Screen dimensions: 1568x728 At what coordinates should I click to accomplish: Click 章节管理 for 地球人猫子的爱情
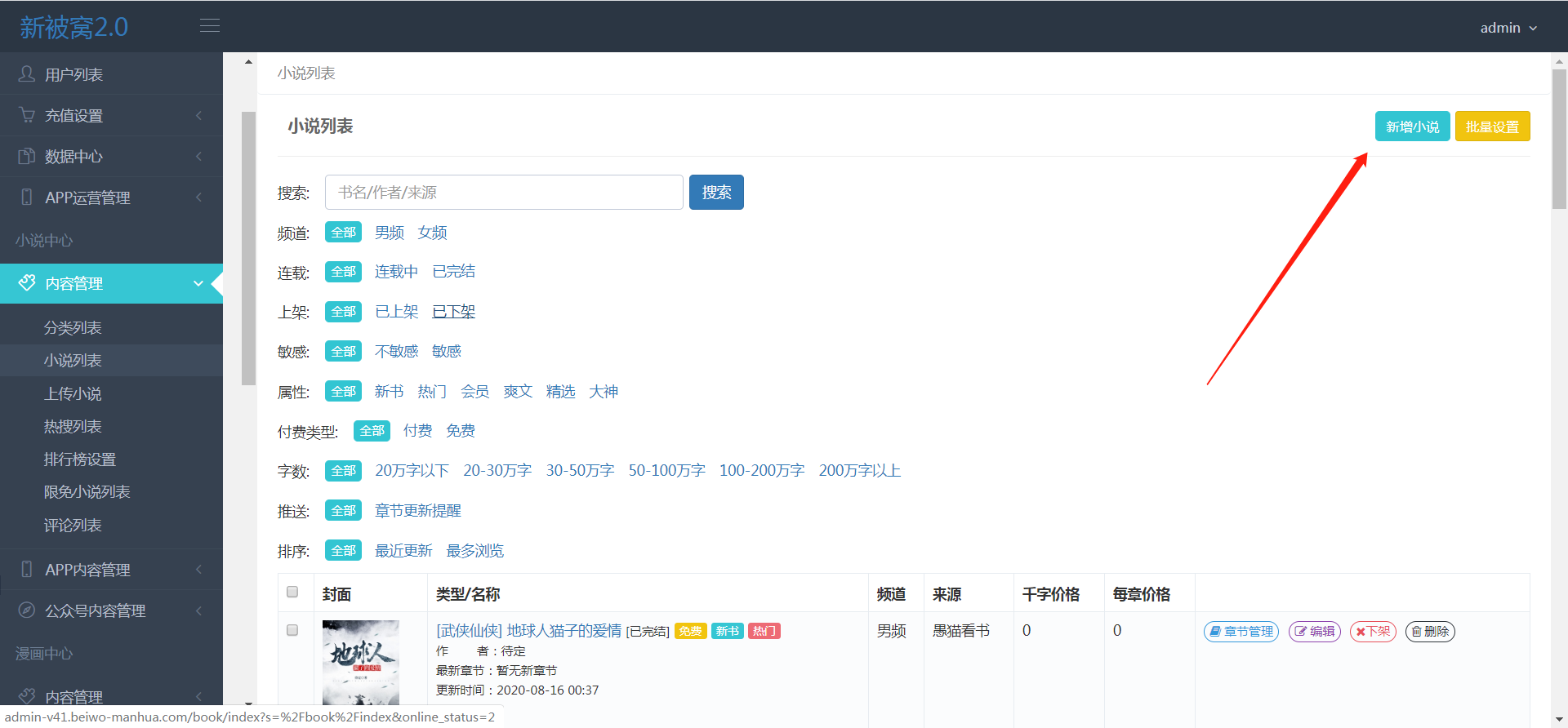tap(1241, 632)
